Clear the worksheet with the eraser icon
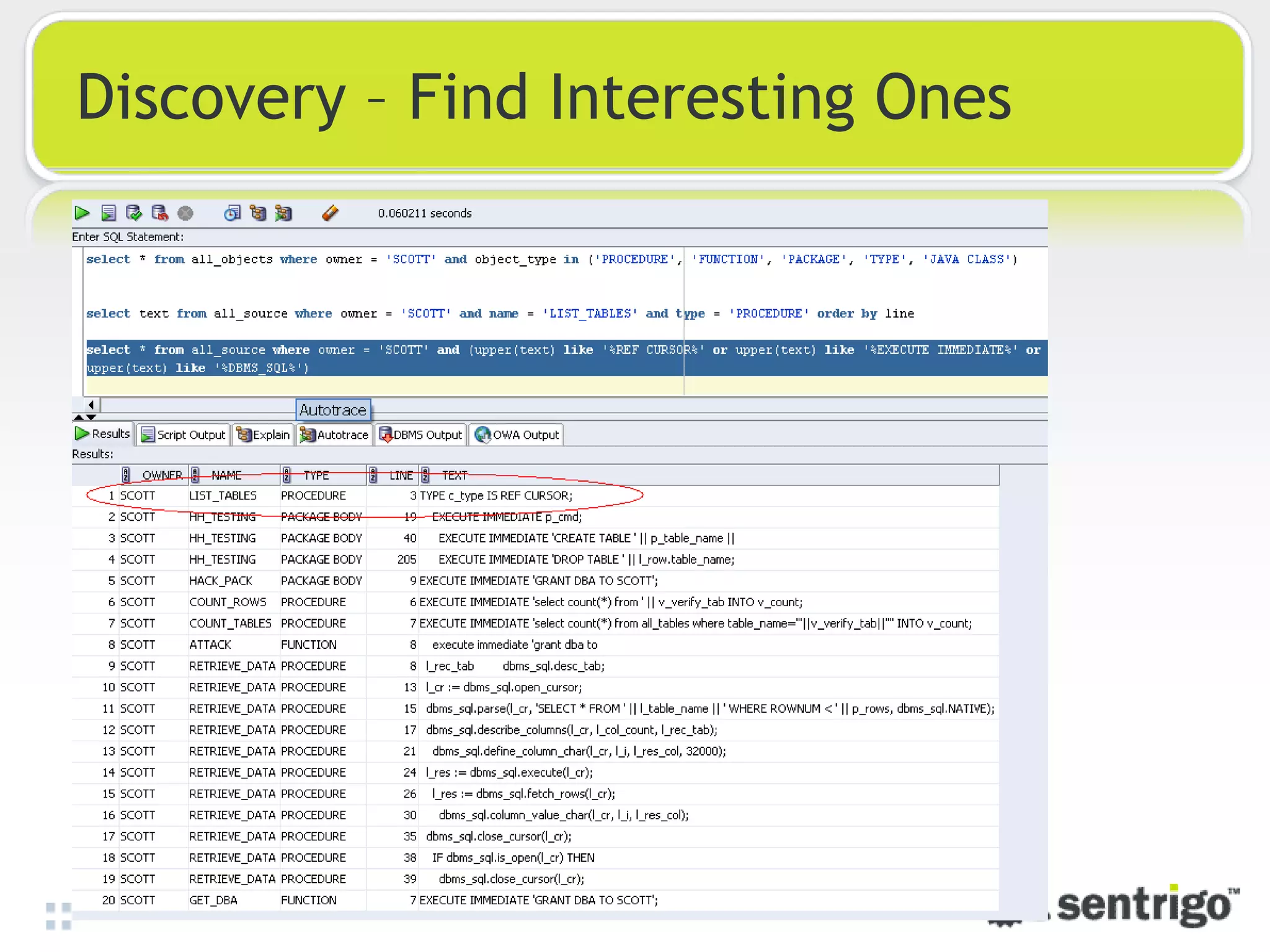1270x952 pixels. coord(331,213)
